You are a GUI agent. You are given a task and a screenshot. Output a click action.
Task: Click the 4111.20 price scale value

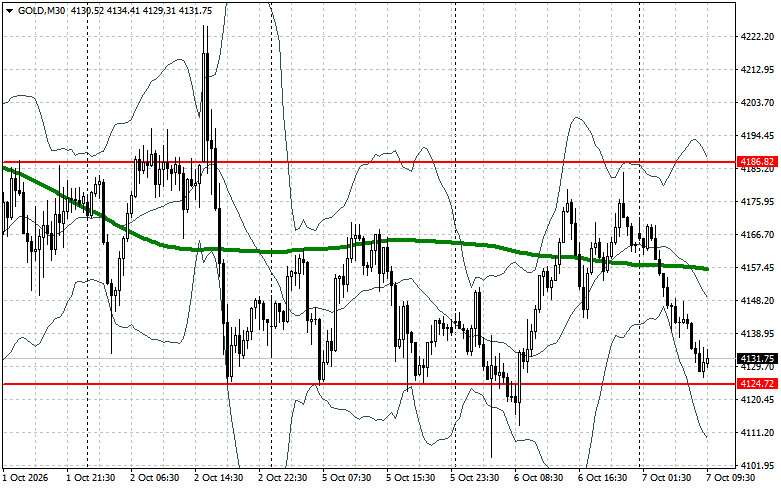tap(757, 433)
